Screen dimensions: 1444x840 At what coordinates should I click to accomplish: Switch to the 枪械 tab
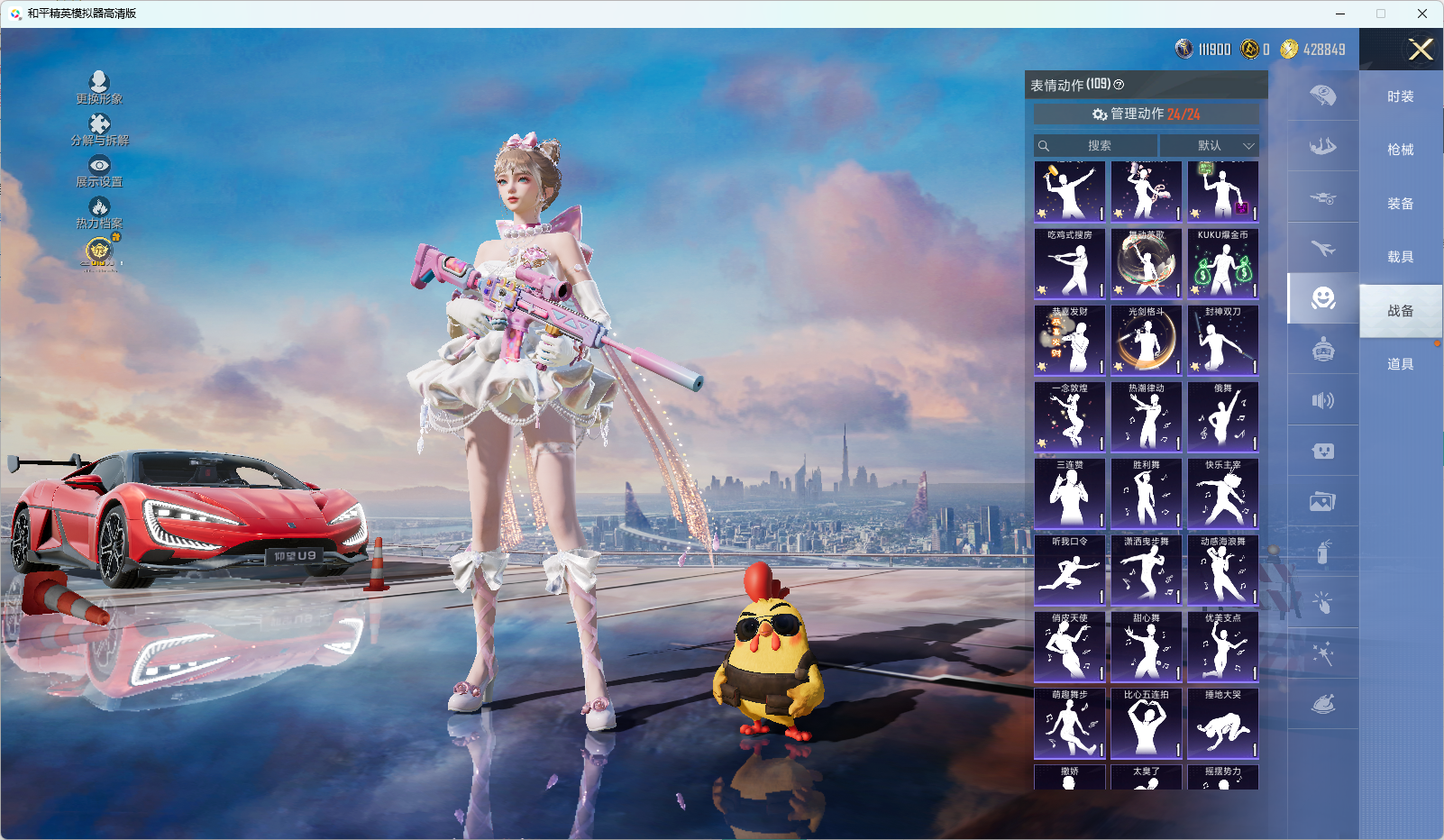1400,150
